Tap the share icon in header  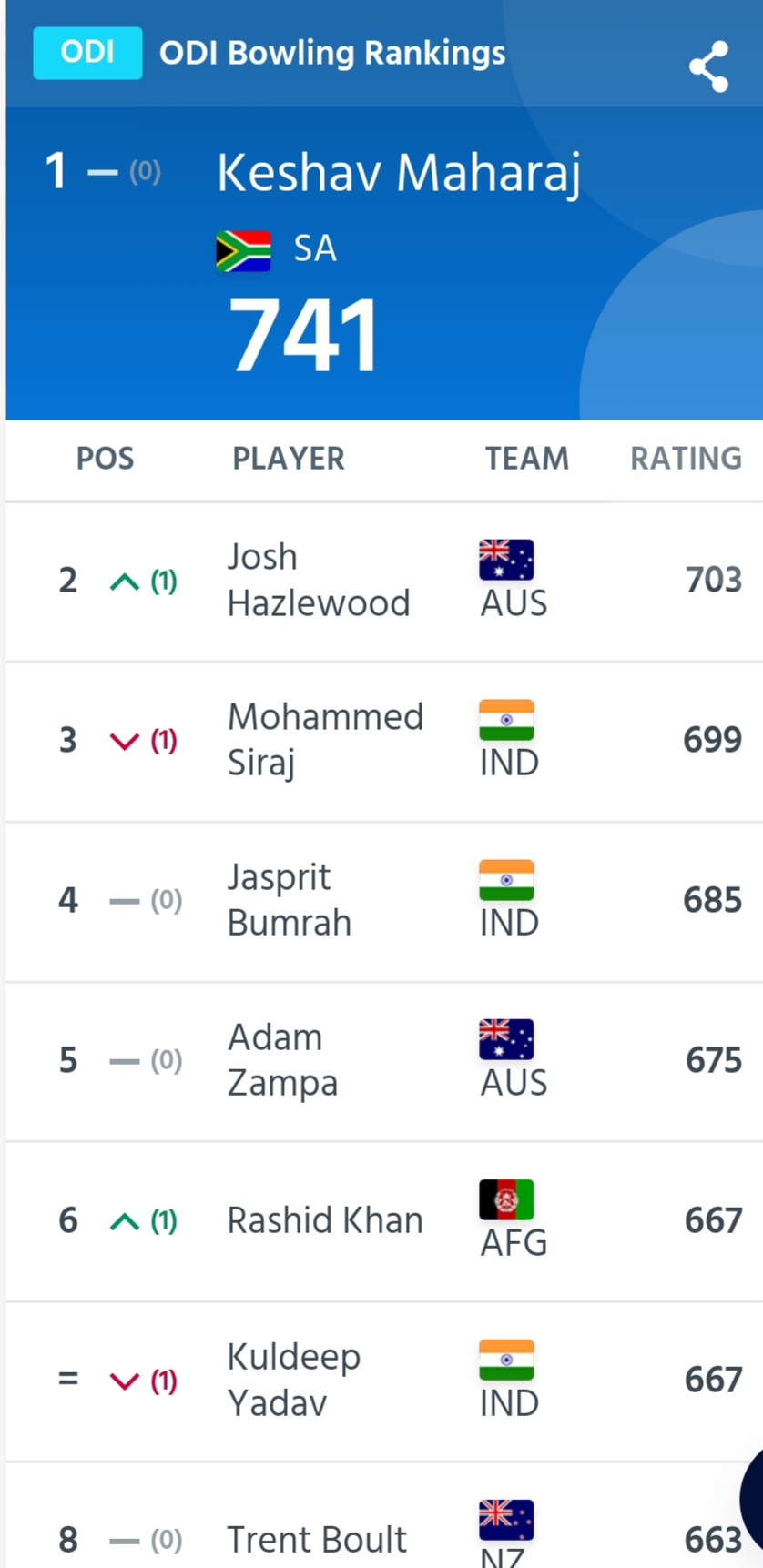[x=708, y=66]
